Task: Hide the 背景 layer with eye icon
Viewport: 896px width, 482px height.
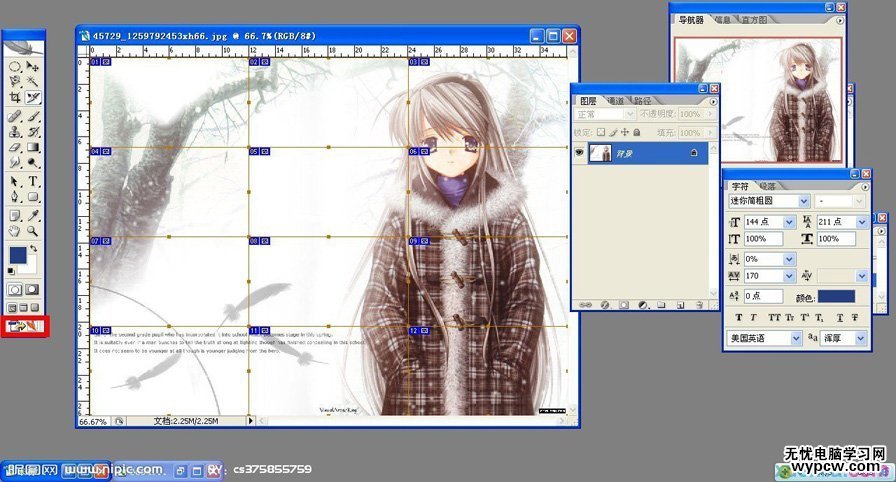Action: coord(580,153)
